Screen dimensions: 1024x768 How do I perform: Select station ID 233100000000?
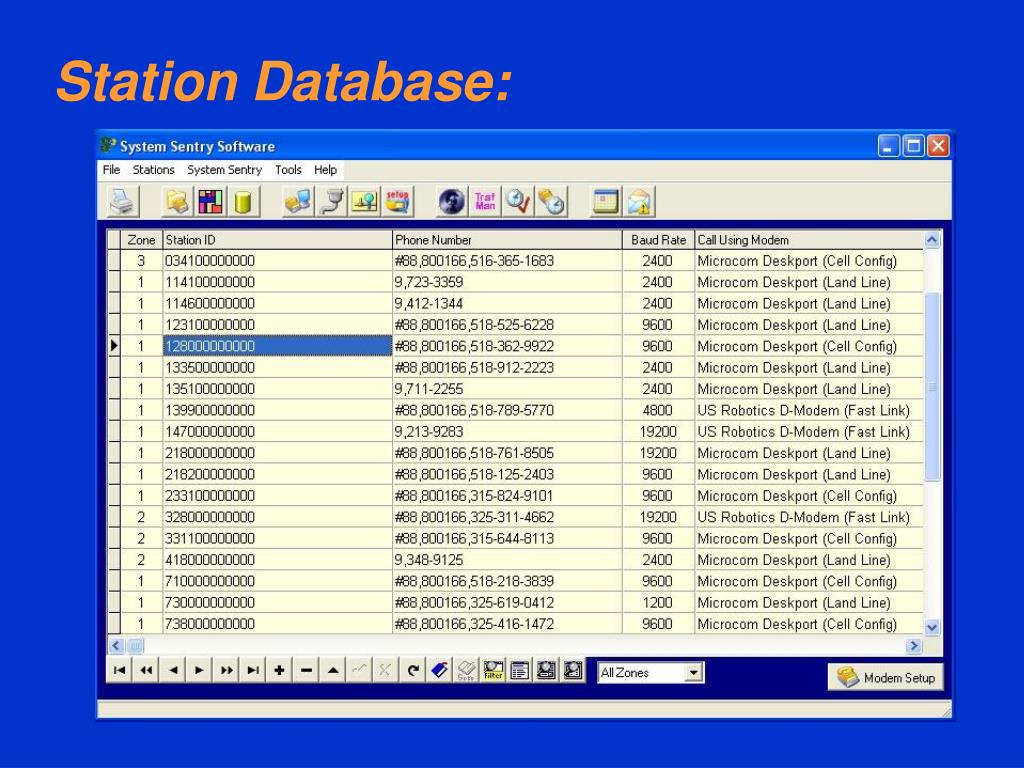(x=277, y=496)
